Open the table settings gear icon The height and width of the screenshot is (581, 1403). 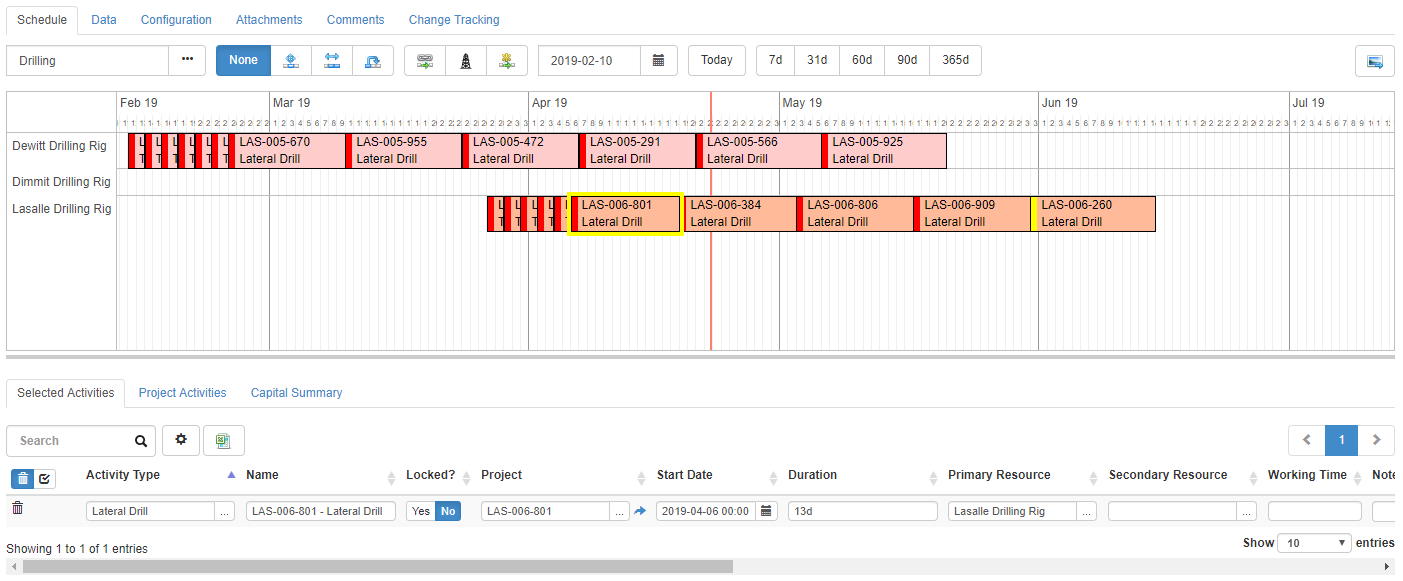point(181,440)
